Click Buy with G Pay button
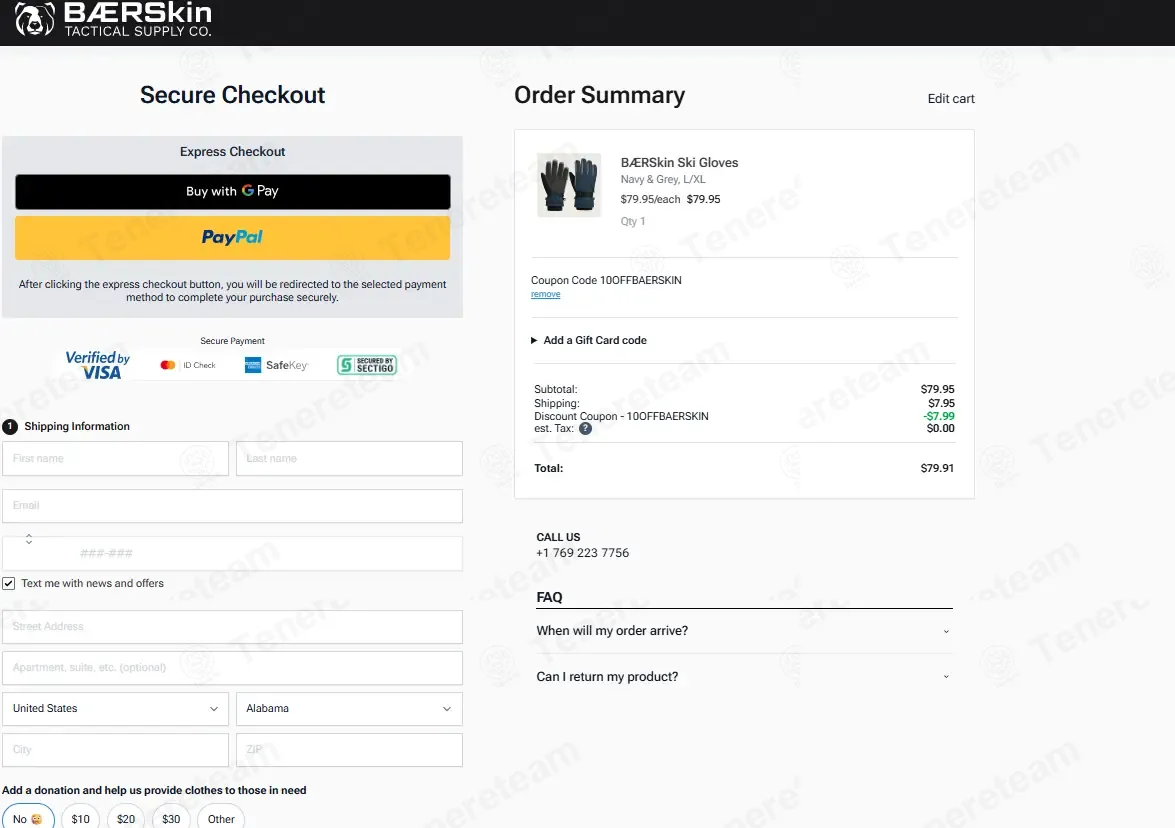1175x828 pixels. (232, 192)
